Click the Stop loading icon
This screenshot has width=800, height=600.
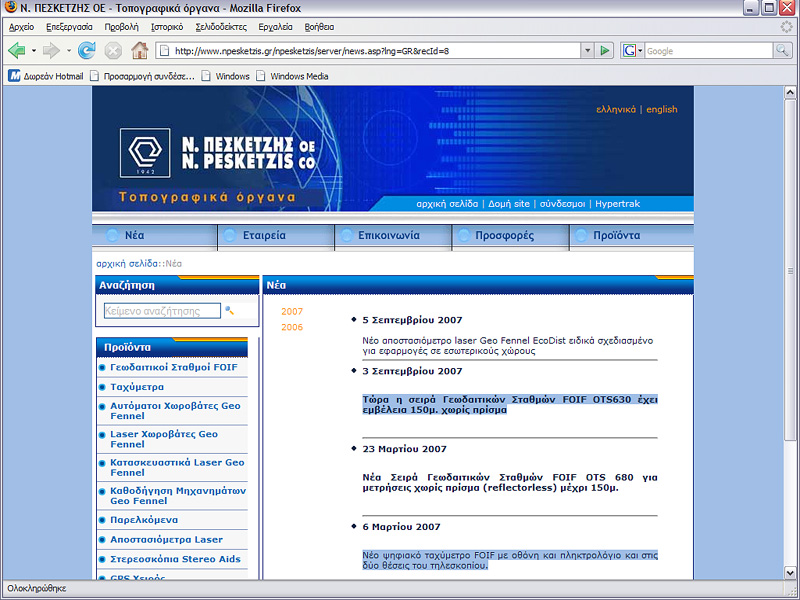coord(113,51)
